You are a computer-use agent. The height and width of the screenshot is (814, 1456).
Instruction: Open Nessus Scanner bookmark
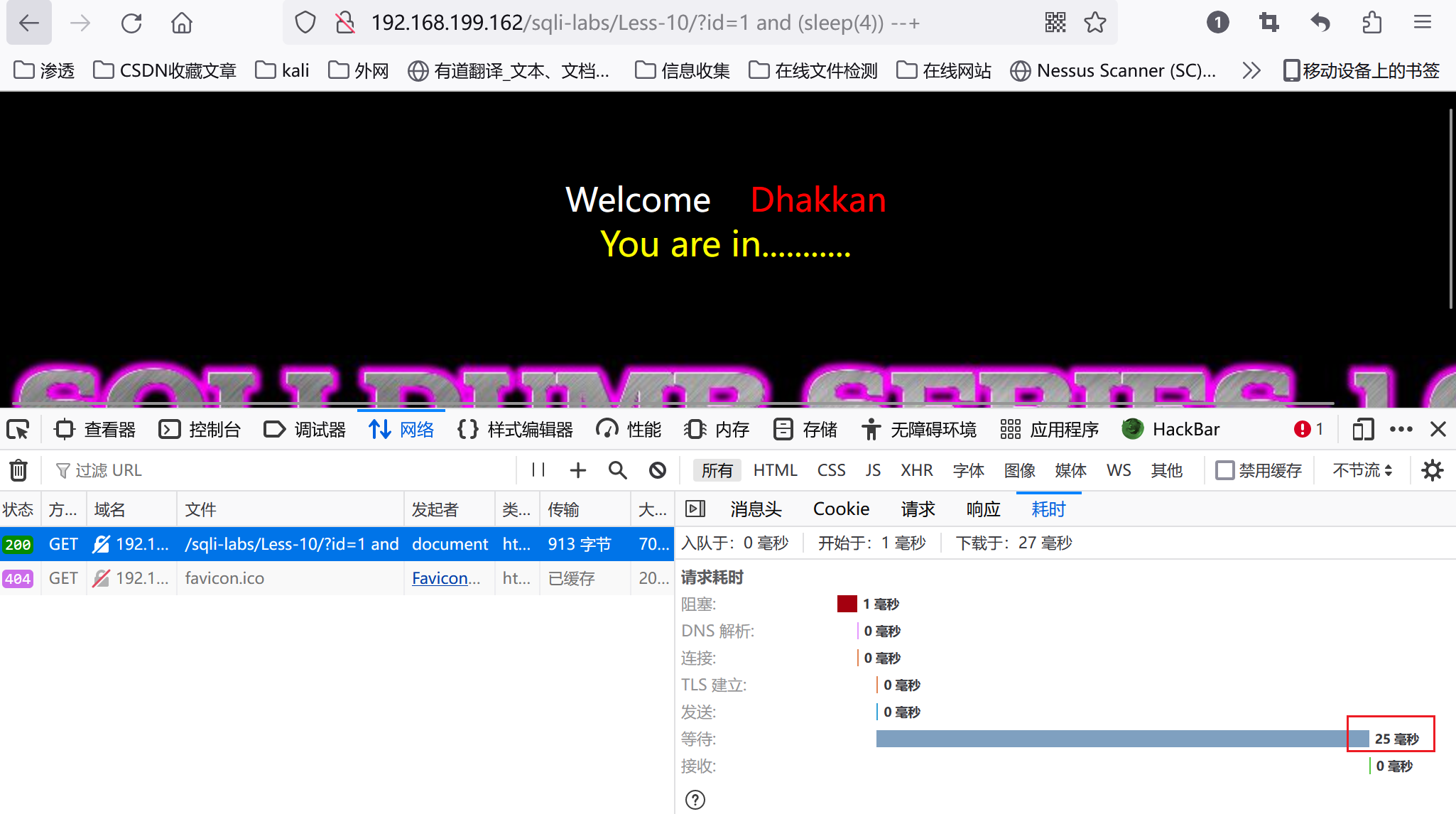[x=1113, y=70]
